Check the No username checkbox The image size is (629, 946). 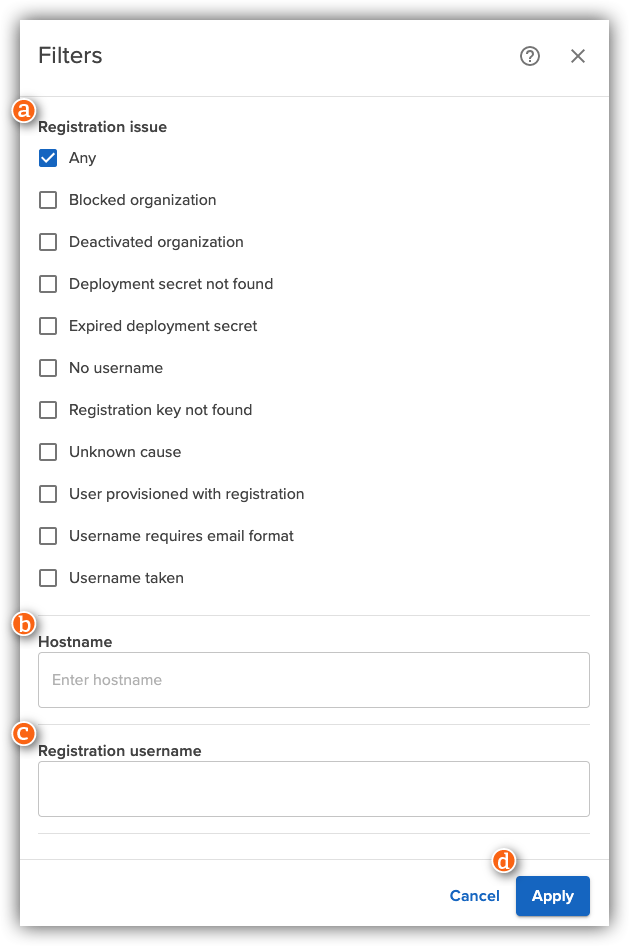[47, 367]
